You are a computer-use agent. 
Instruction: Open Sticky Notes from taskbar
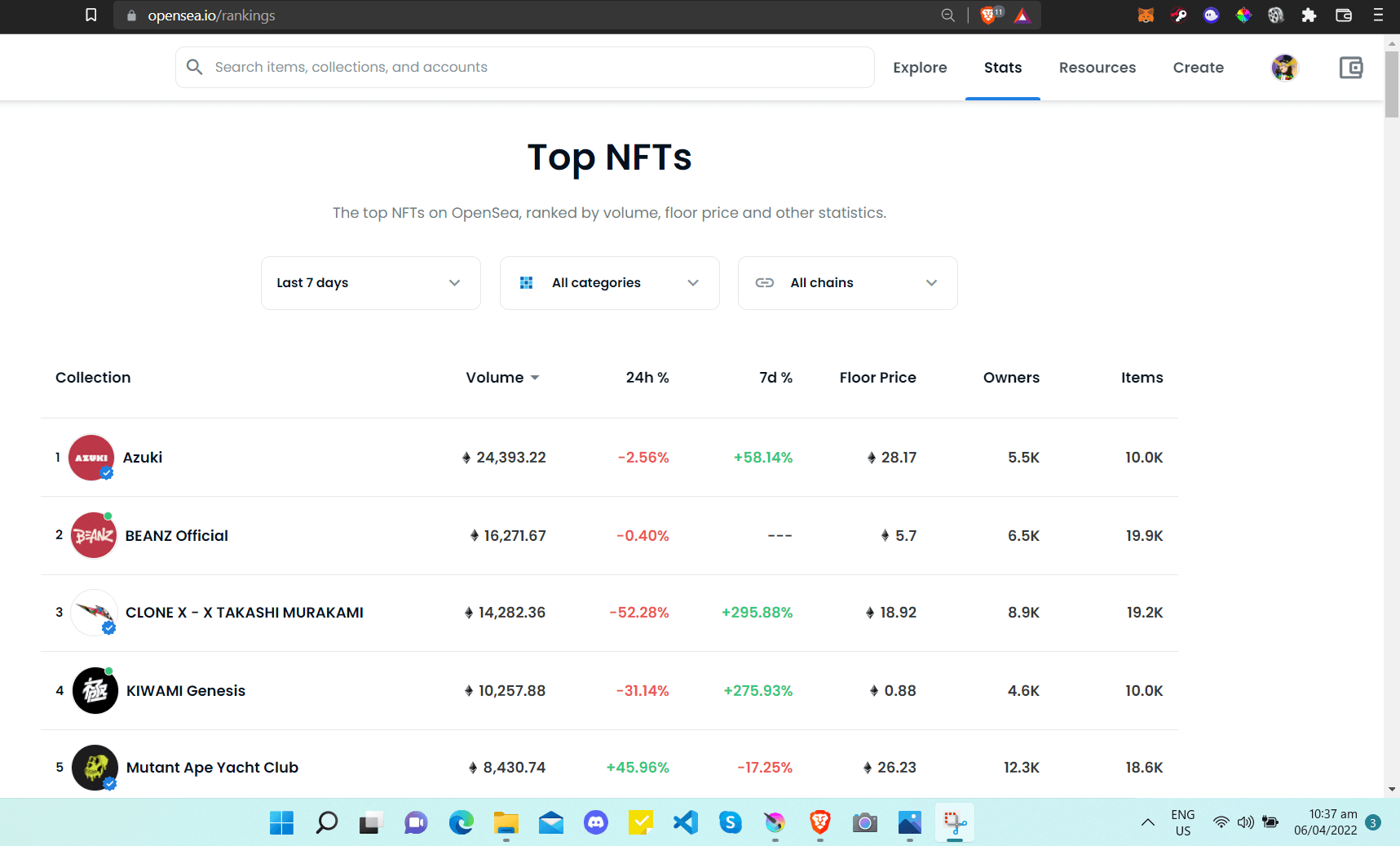click(x=641, y=823)
